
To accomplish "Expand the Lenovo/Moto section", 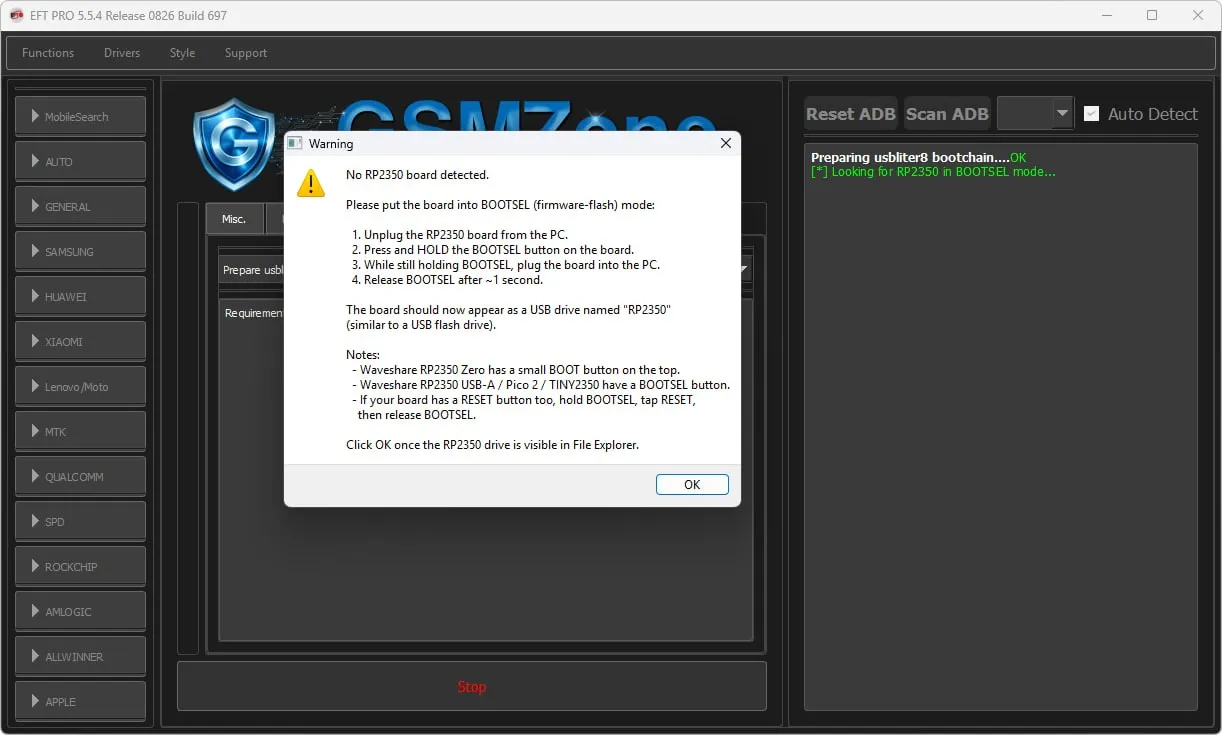I will click(80, 386).
